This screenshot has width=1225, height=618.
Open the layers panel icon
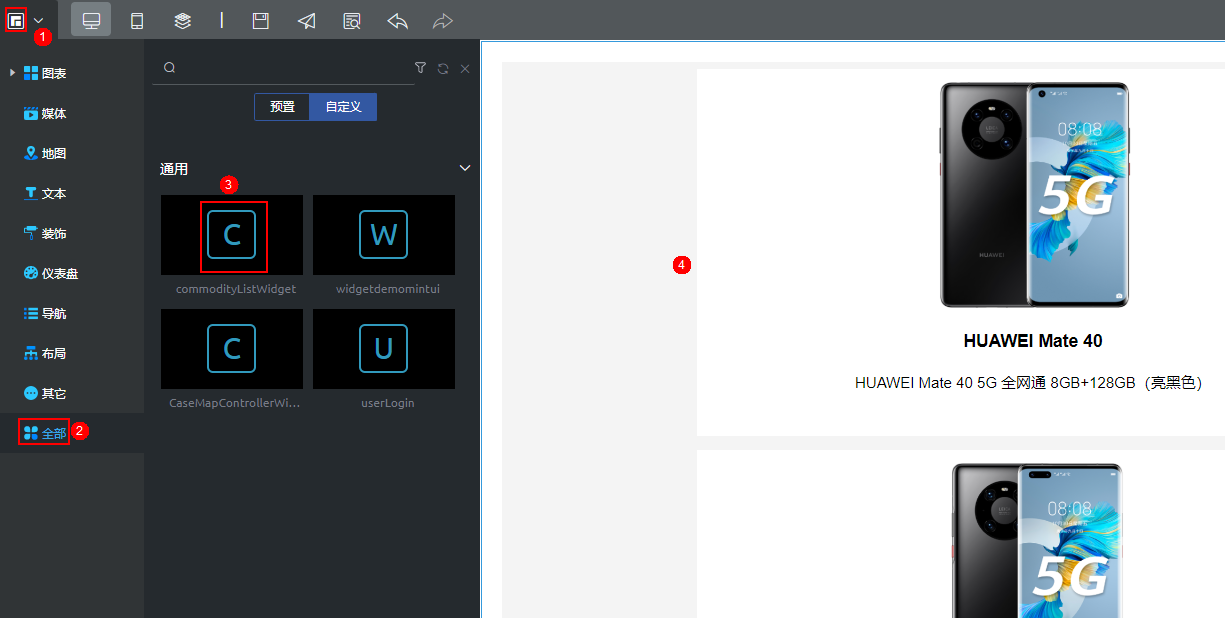tap(182, 21)
